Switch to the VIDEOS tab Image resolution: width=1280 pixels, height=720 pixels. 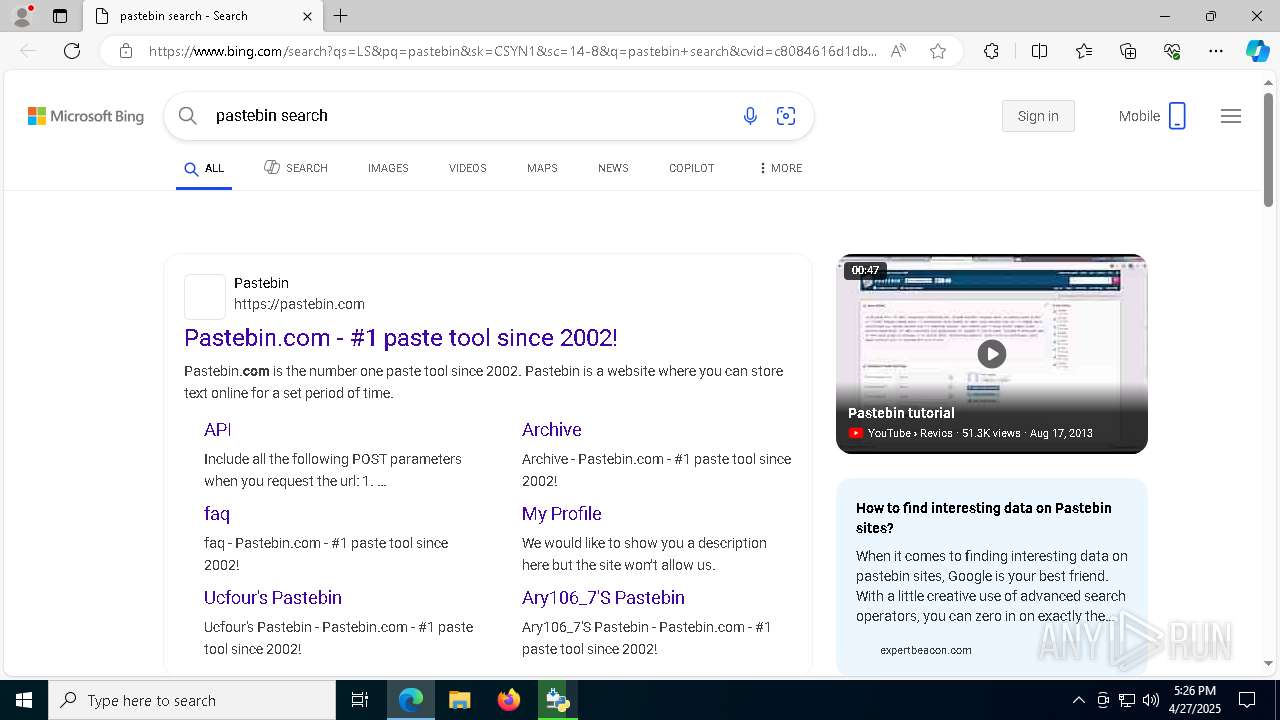[468, 168]
